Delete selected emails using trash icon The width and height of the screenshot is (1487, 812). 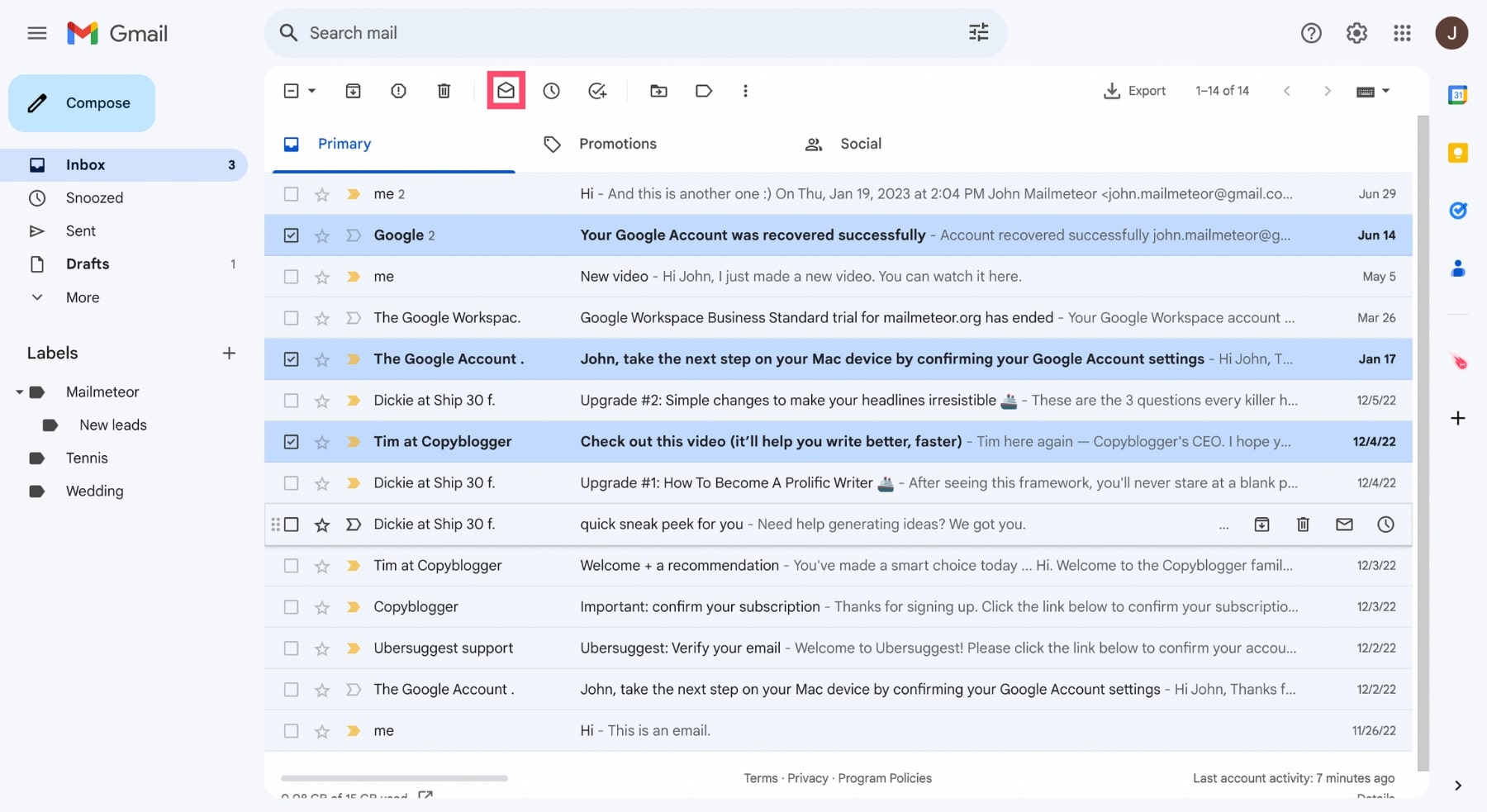(x=444, y=91)
